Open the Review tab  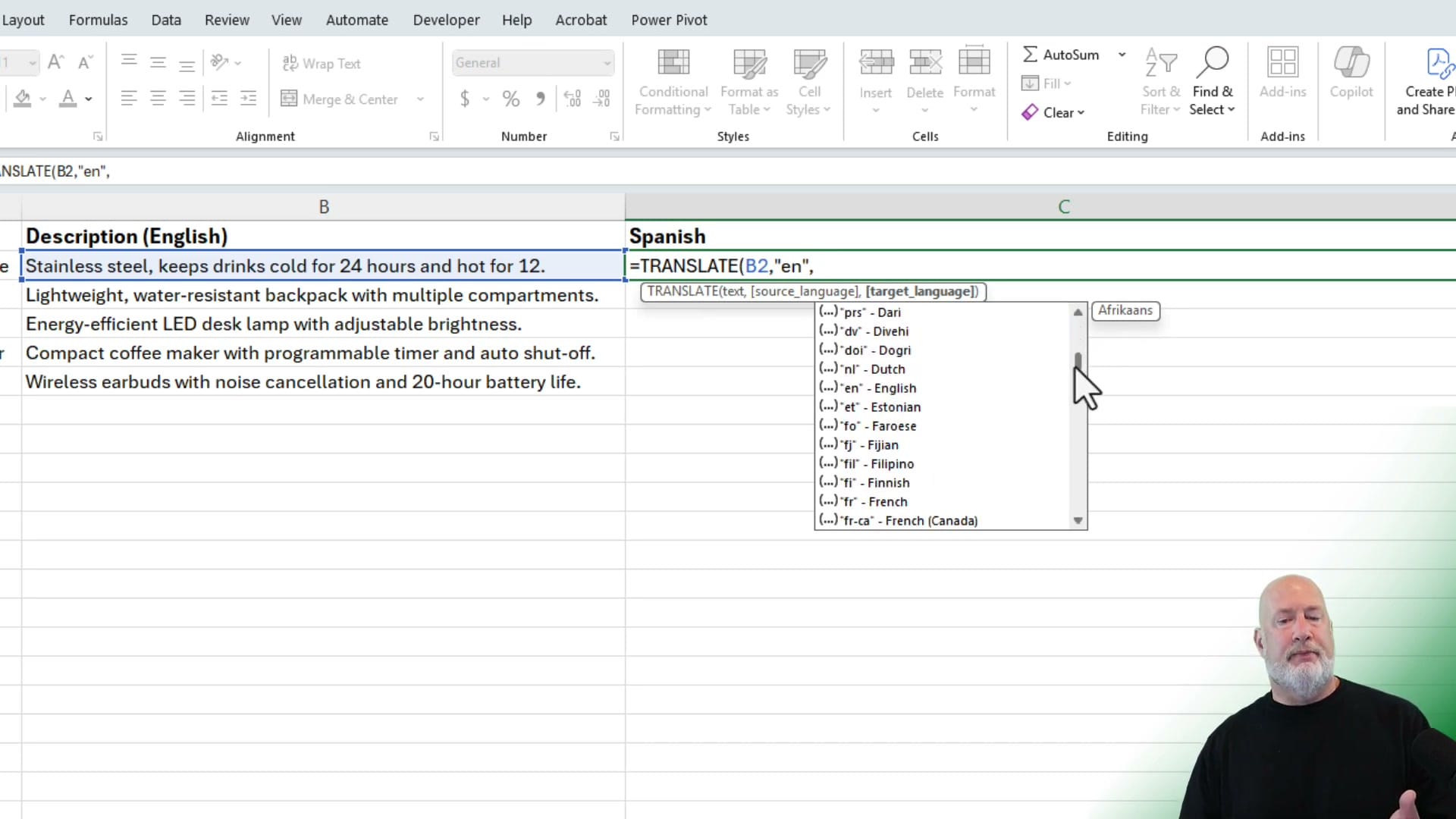[227, 20]
